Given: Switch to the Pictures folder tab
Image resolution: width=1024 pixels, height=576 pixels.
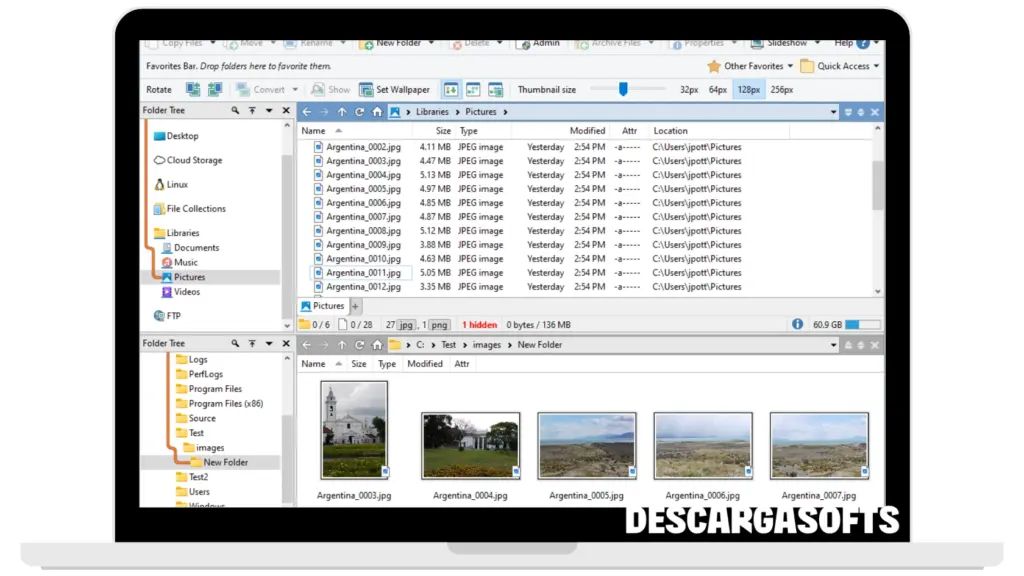Looking at the screenshot, I should [x=323, y=306].
